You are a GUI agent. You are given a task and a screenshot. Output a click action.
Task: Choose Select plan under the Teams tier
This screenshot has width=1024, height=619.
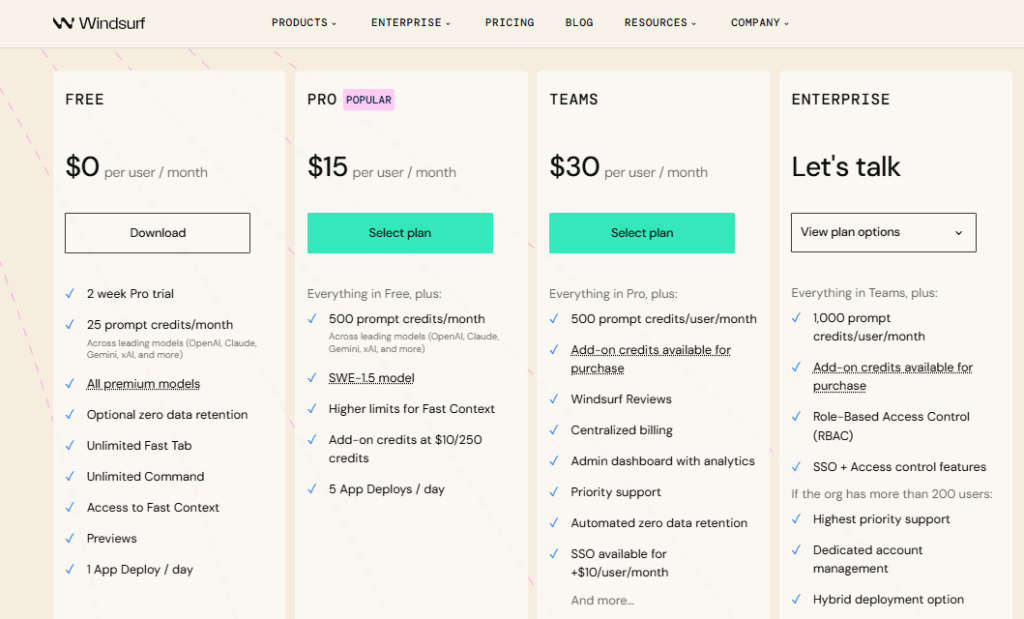tap(642, 233)
